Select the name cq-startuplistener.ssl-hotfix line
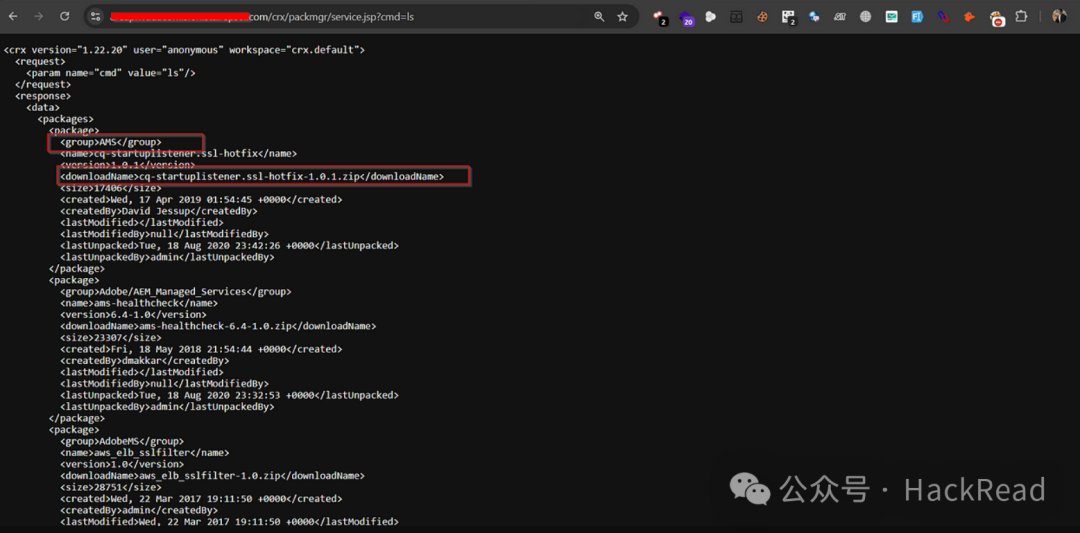The height and width of the screenshot is (533, 1080). click(178, 154)
